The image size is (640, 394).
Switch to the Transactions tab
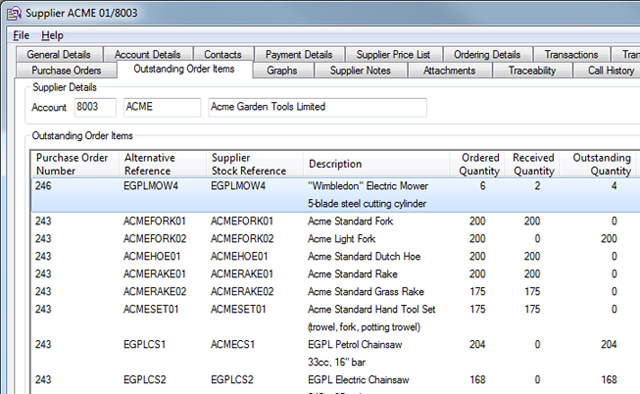pos(571,54)
